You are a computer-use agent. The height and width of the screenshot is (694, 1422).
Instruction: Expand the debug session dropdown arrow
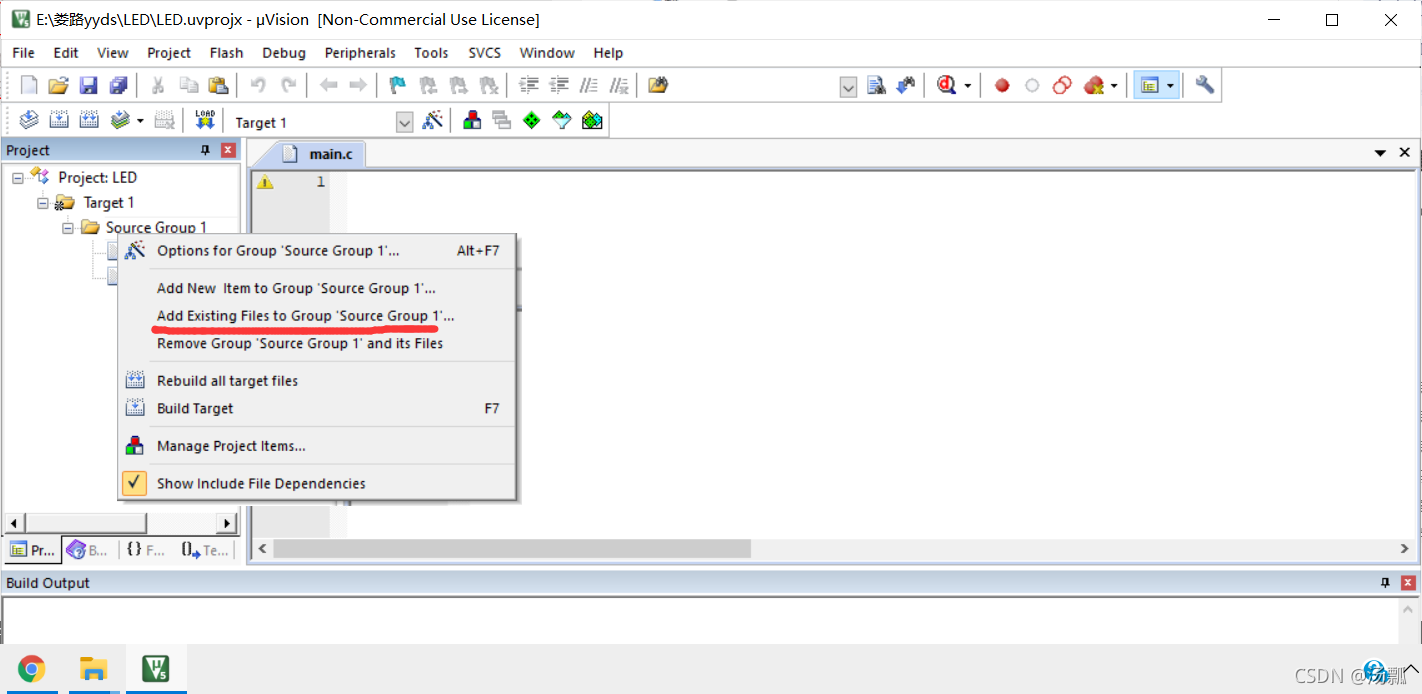click(x=967, y=86)
